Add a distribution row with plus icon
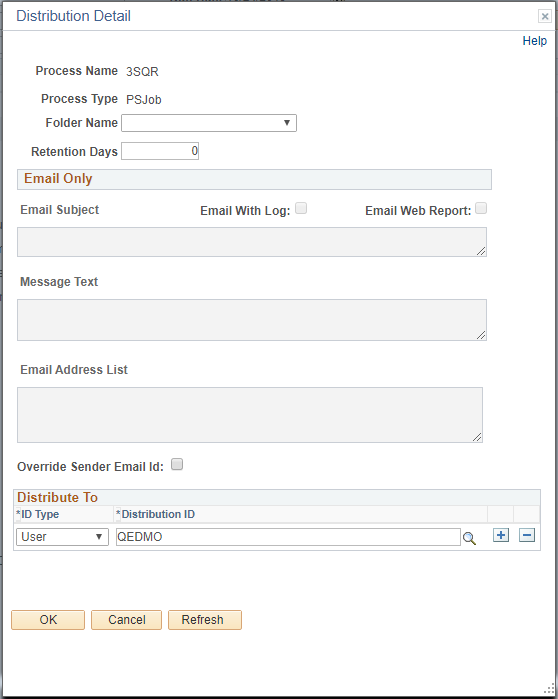Image resolution: width=558 pixels, height=699 pixels. (x=501, y=535)
